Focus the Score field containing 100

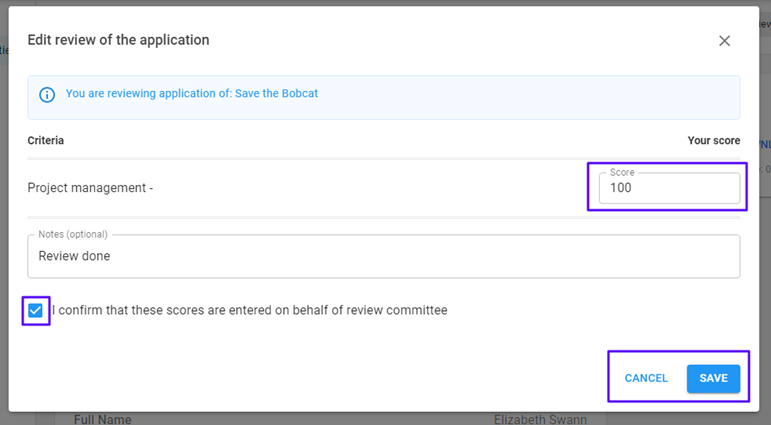pos(669,187)
